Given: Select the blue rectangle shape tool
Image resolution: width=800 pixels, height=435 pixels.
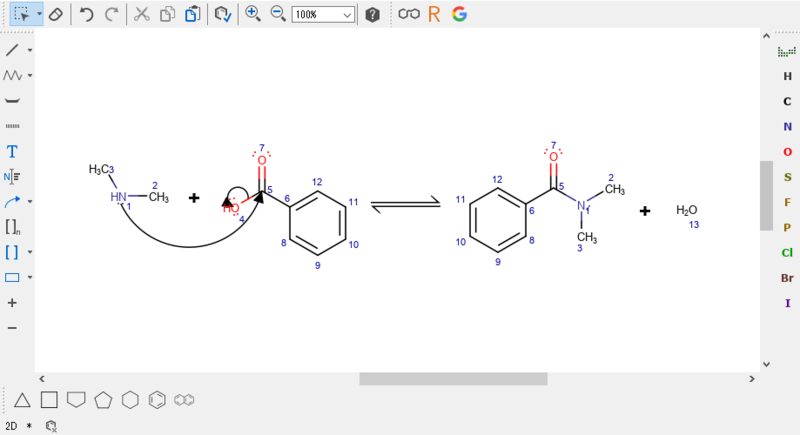Looking at the screenshot, I should pos(12,277).
